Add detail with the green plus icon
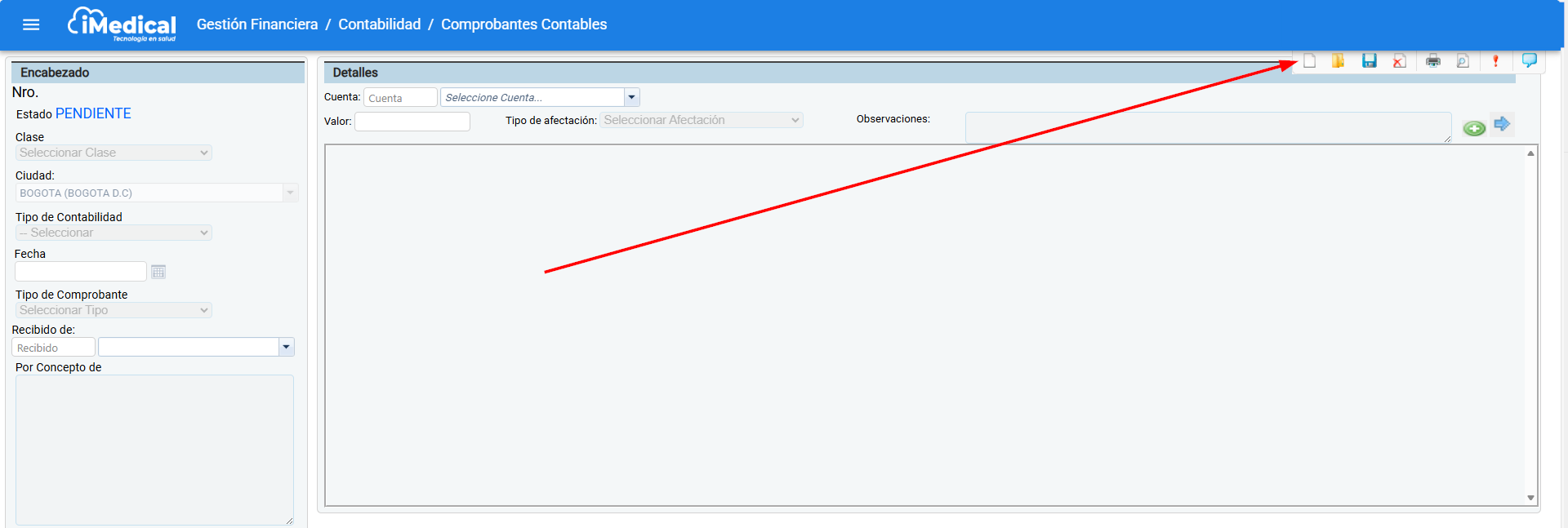 [1474, 128]
